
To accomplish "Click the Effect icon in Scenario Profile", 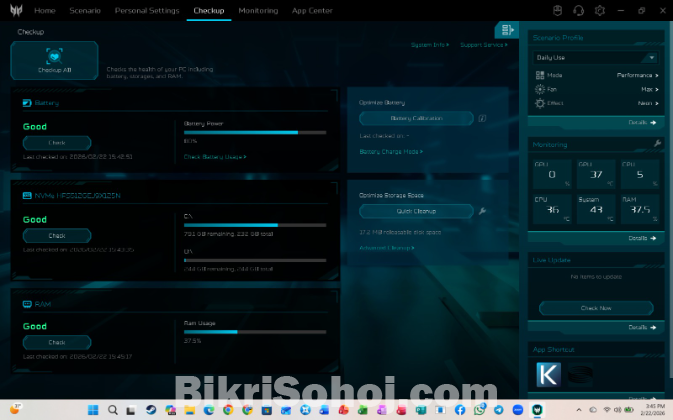I will tap(540, 103).
